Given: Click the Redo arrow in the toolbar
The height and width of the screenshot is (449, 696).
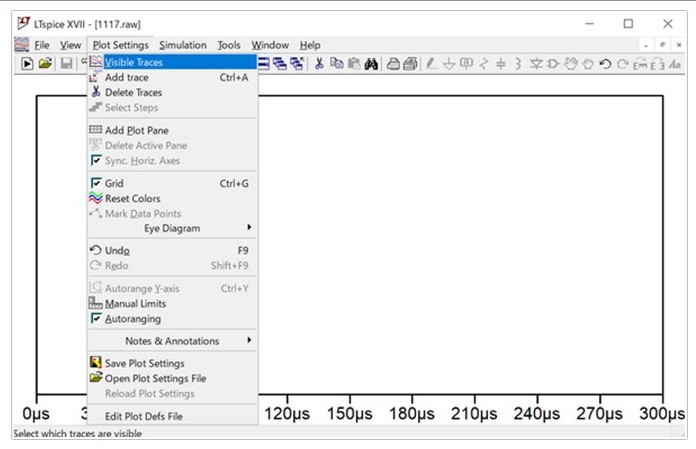Looking at the screenshot, I should (x=622, y=64).
